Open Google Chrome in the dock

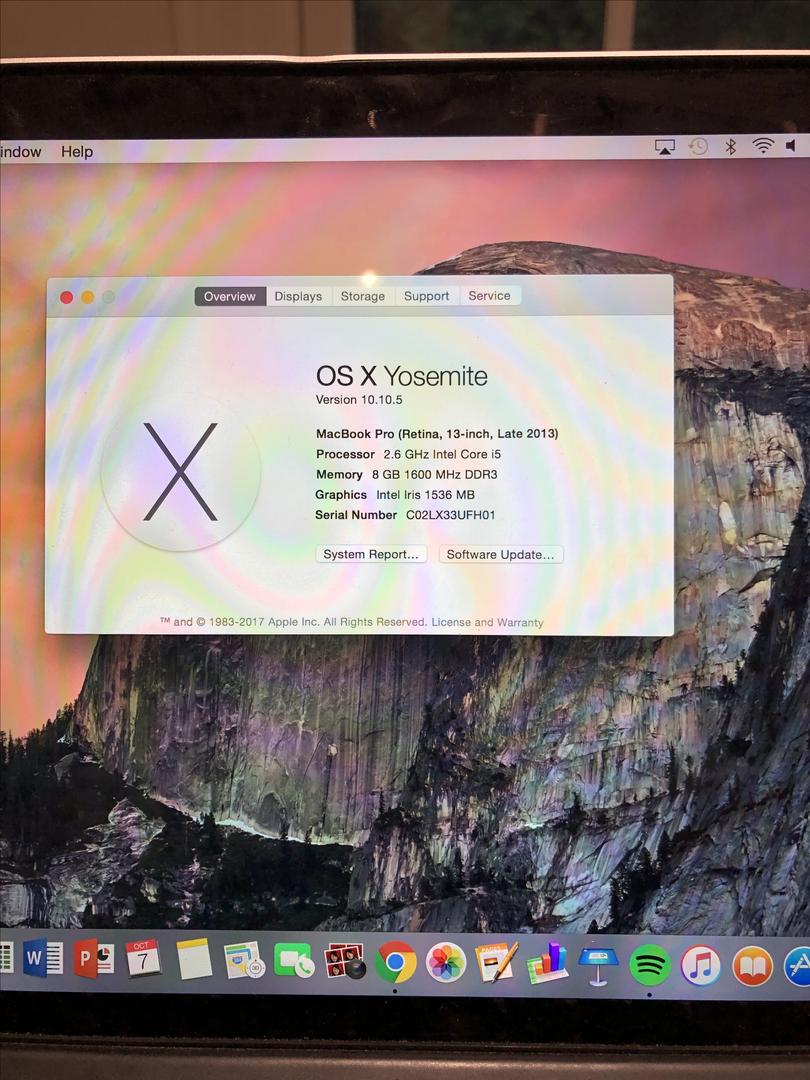point(395,962)
